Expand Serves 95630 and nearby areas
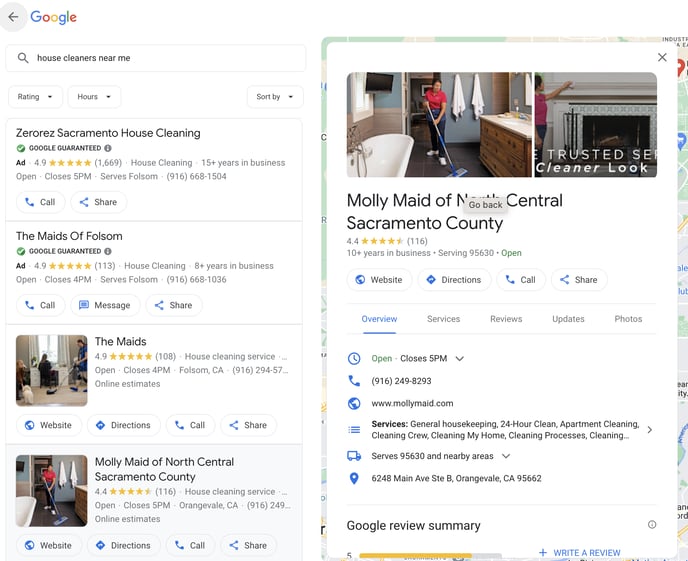 point(506,456)
